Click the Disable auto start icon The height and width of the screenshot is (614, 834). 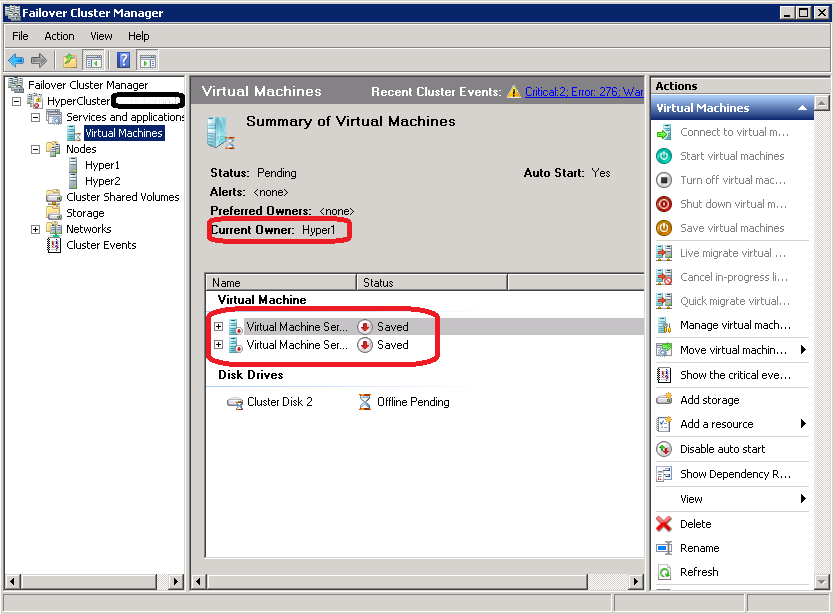[x=664, y=449]
